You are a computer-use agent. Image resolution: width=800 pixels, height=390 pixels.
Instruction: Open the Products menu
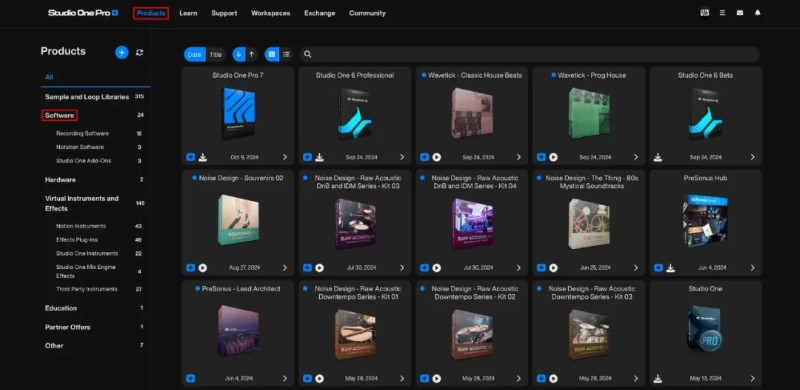click(151, 13)
